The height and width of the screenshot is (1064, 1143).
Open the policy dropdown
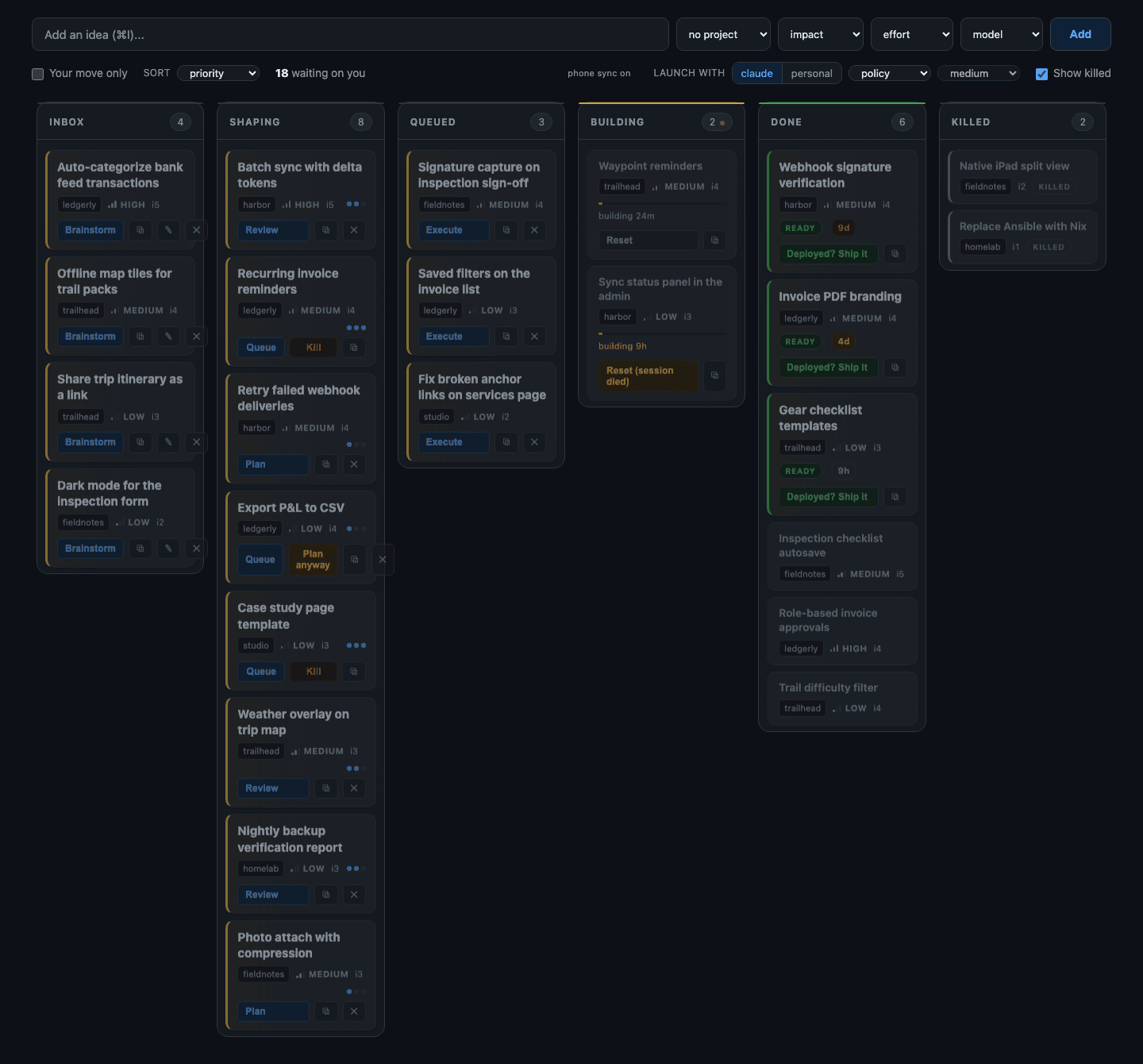(889, 73)
